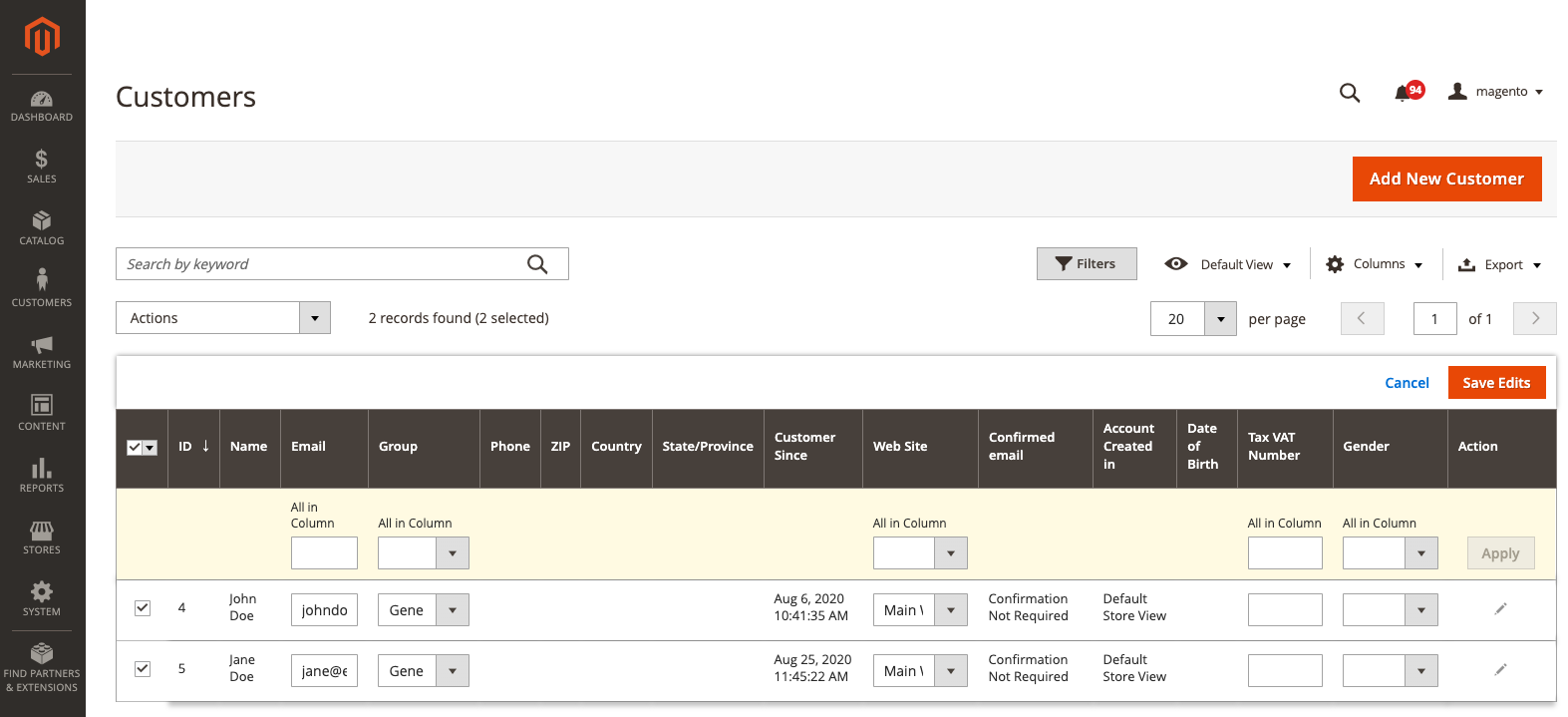This screenshot has width=1568, height=717.
Task: Open the Stores menu in sidebar
Action: point(42,537)
